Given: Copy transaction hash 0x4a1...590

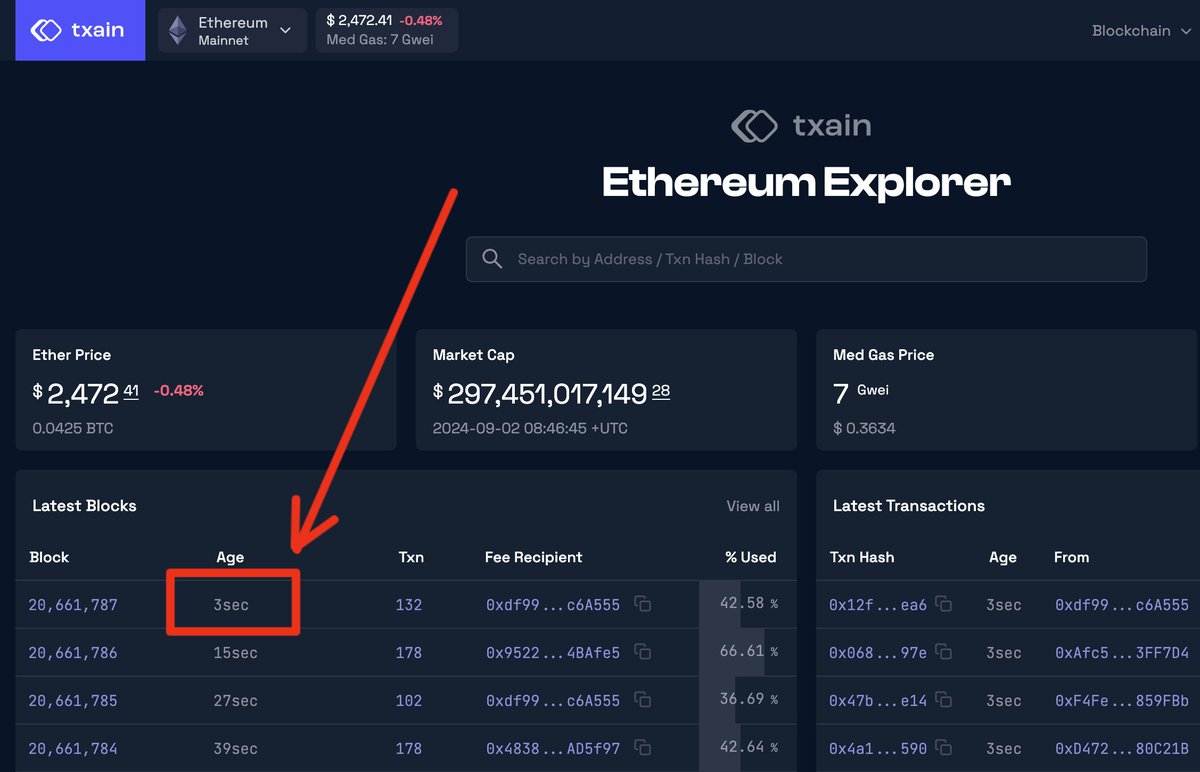Looking at the screenshot, I should pos(943,749).
